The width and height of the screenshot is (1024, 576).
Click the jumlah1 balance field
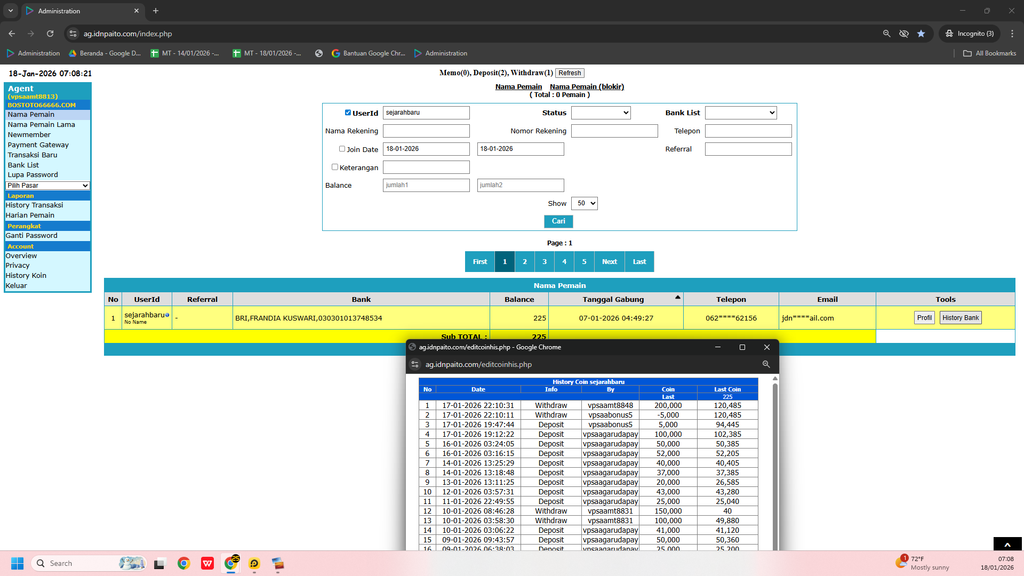pyautogui.click(x=426, y=185)
